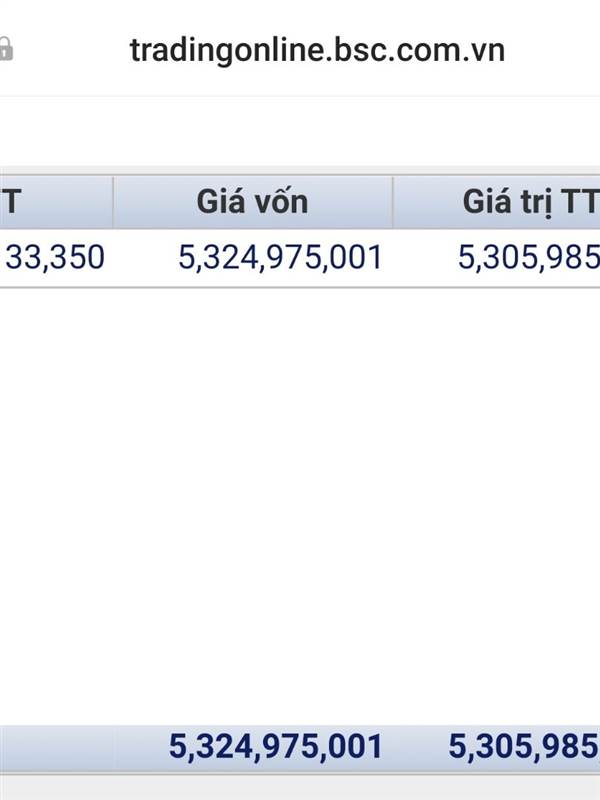This screenshot has height=800, width=600.
Task: Tap the tradingonline.bsc.com.vn URL text
Action: (317, 51)
